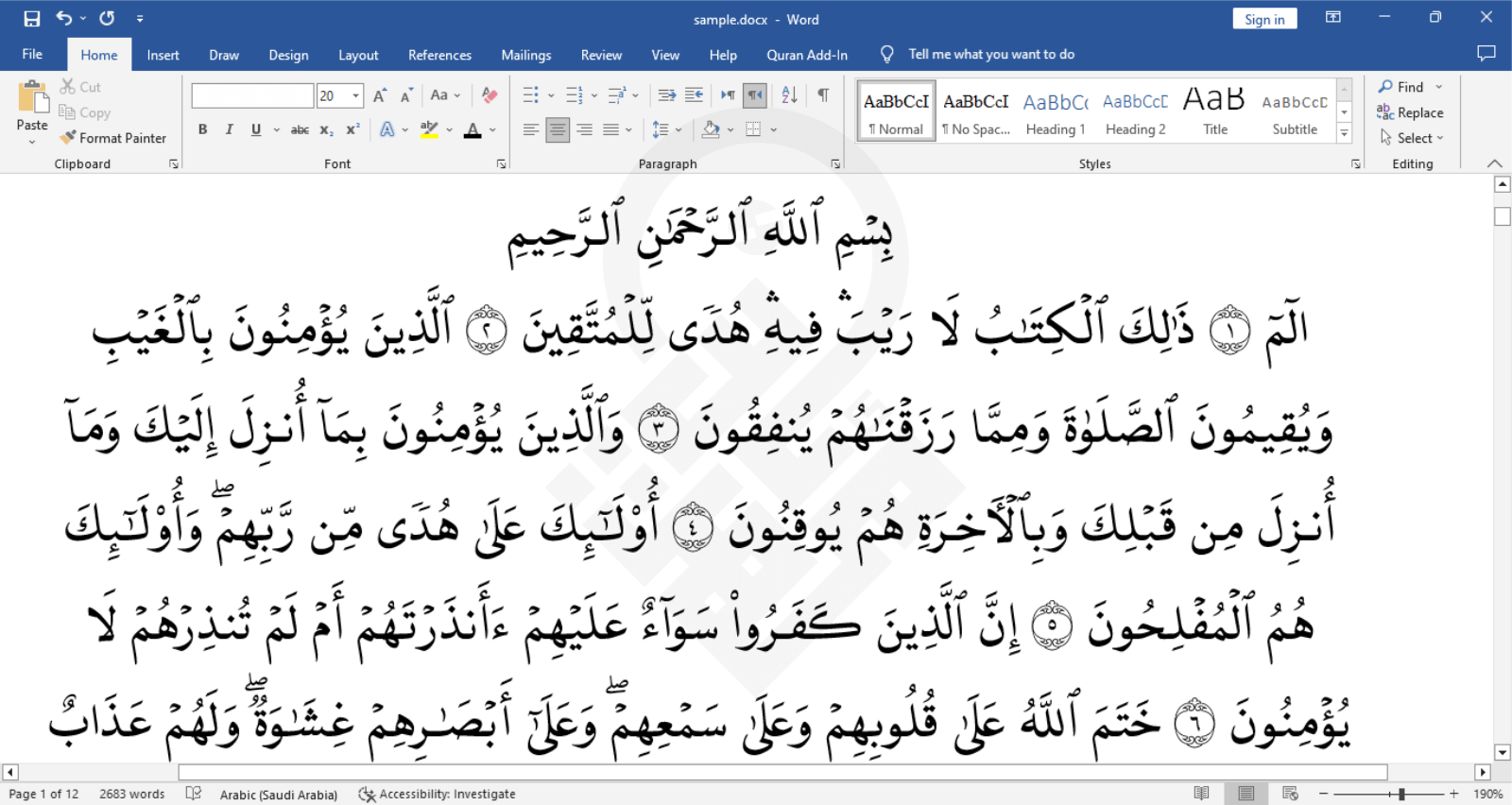This screenshot has height=805, width=1512.
Task: Click the zoom in plus button
Action: pos(1454,794)
